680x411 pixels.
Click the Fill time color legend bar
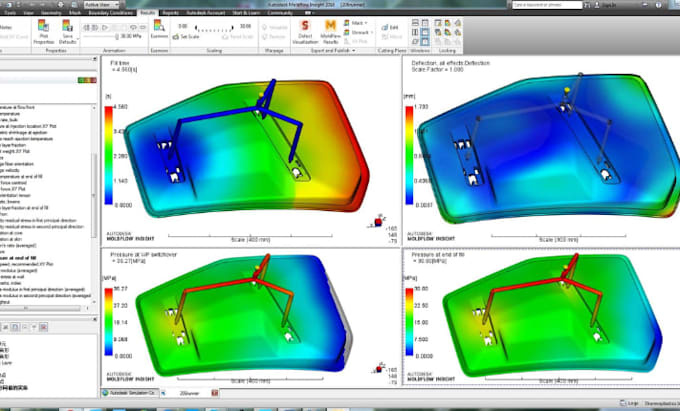pos(108,155)
